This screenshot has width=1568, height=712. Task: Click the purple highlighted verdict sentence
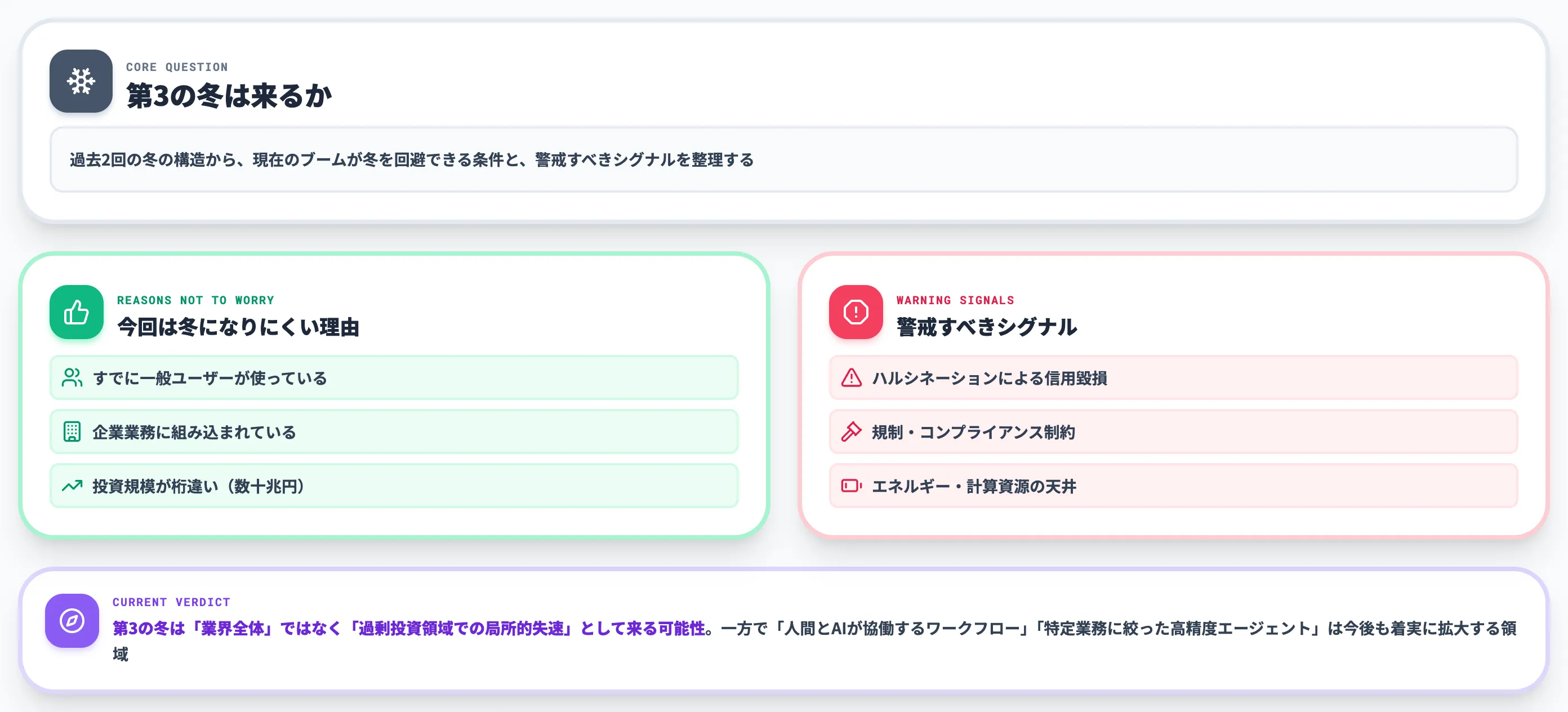coord(408,628)
